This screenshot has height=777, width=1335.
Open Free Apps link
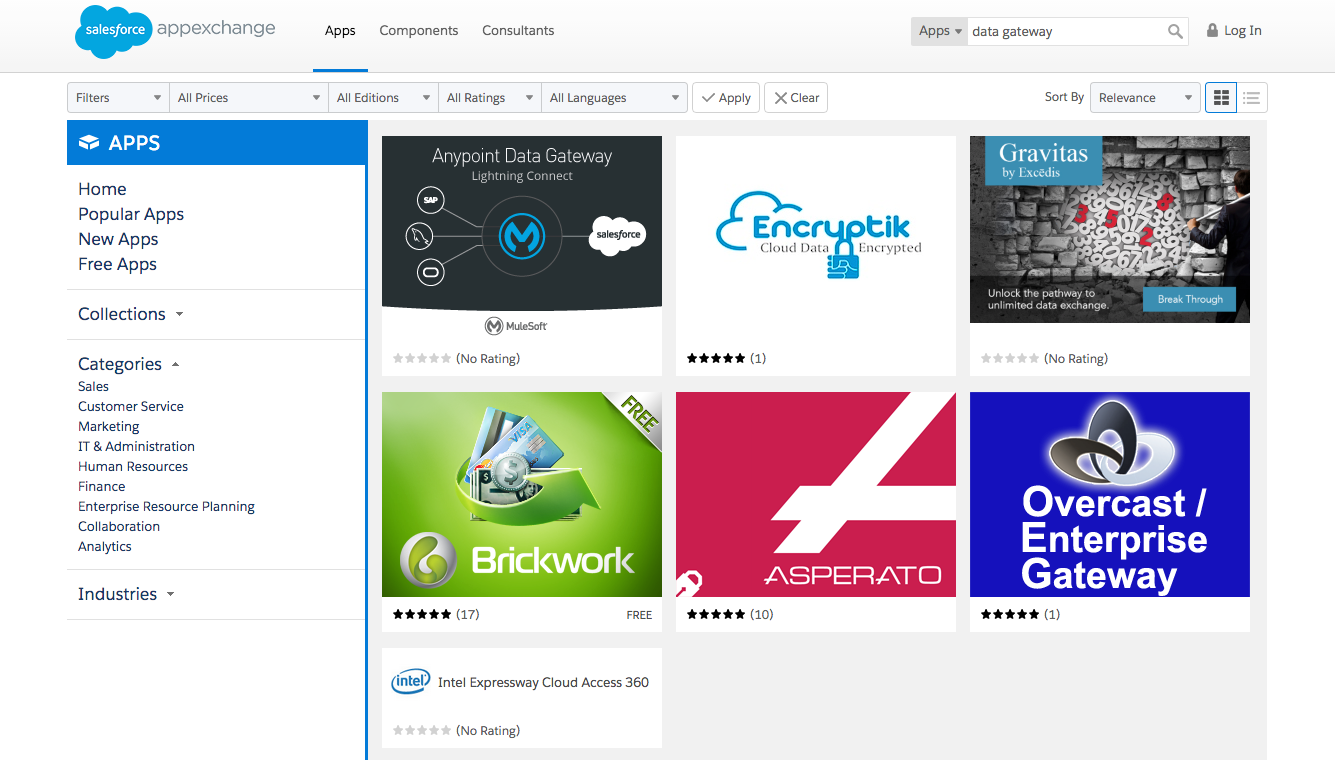117,264
